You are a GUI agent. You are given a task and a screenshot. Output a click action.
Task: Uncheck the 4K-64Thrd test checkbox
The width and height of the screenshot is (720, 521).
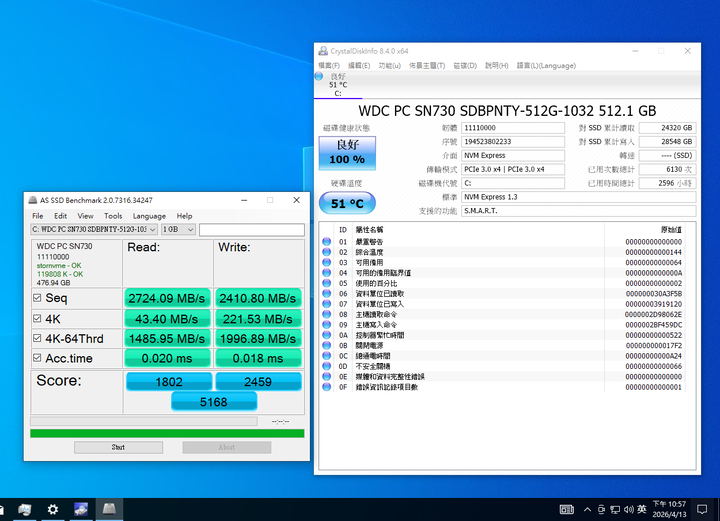pyautogui.click(x=37, y=338)
